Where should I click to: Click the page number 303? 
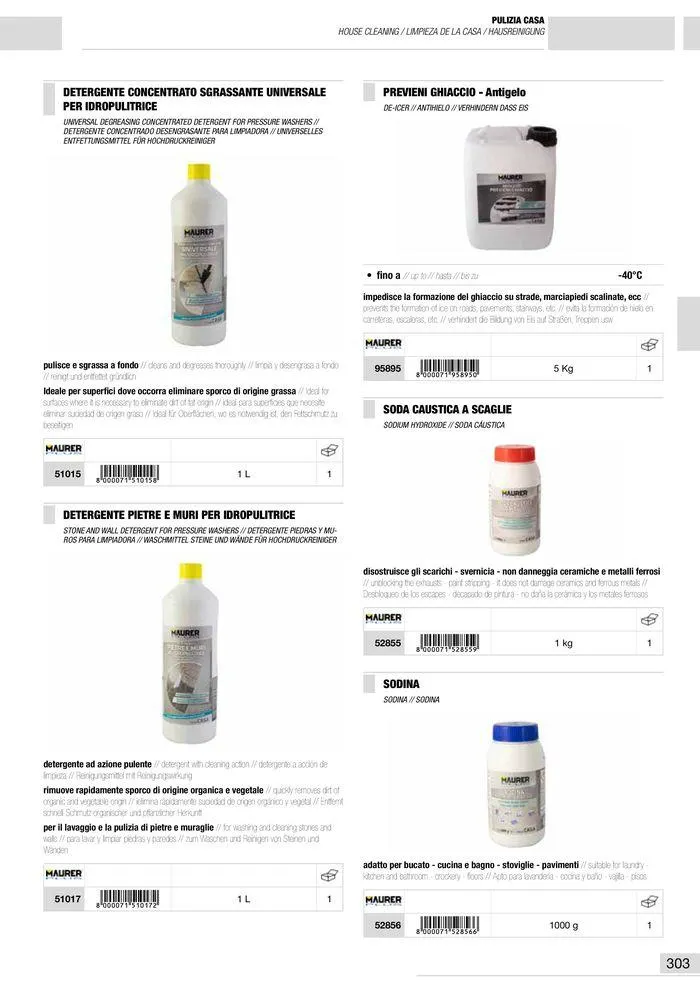678,963
